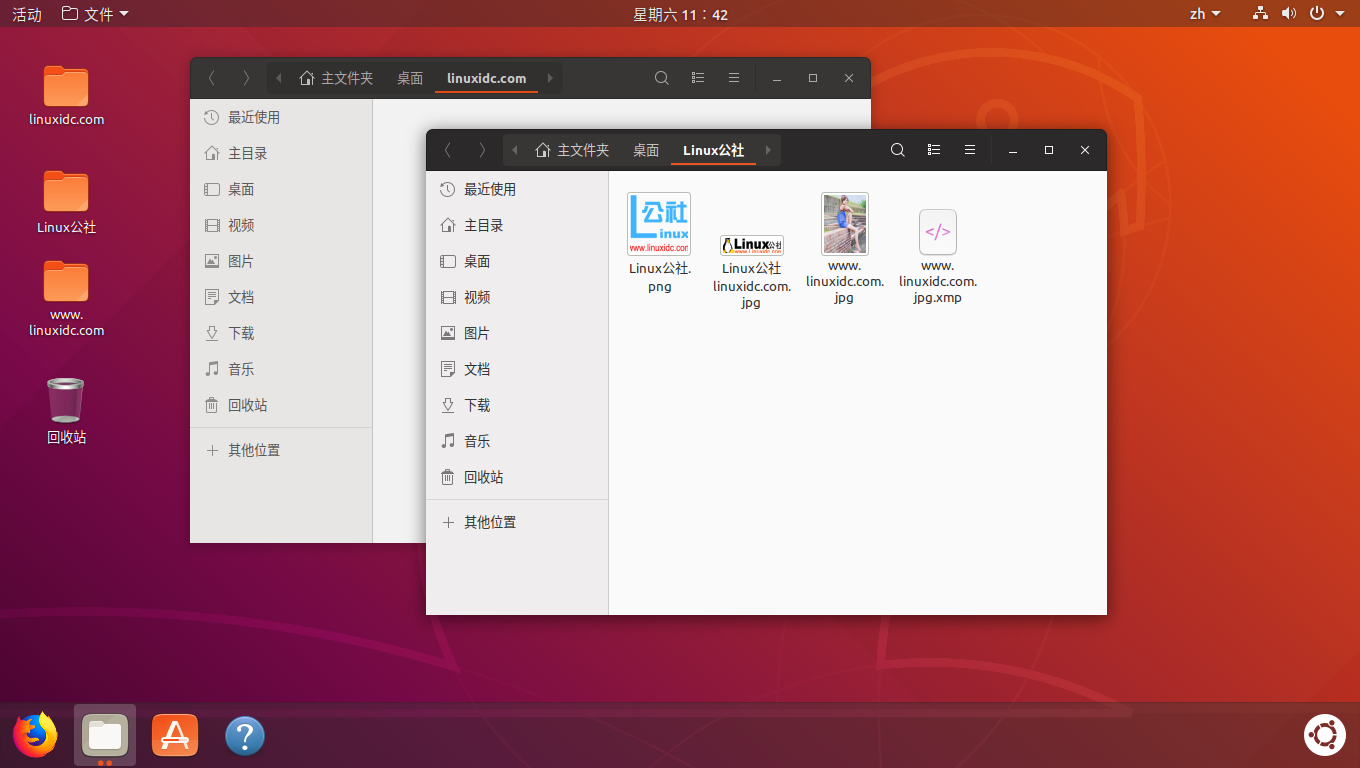Open 最近使用 in front window sidebar
This screenshot has height=768, width=1360.
pyautogui.click(x=517, y=189)
